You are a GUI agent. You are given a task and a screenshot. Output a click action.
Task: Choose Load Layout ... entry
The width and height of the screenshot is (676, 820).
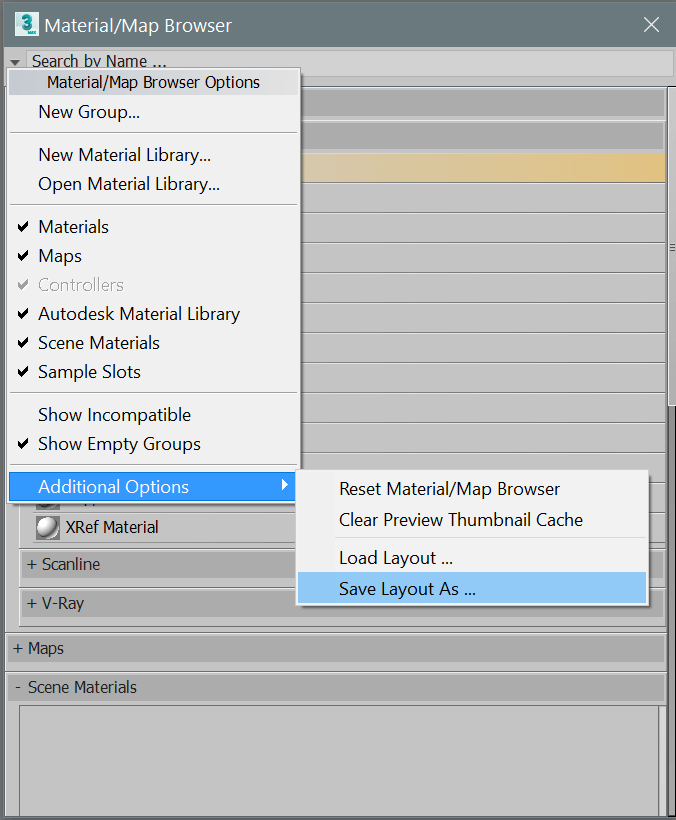472,558
